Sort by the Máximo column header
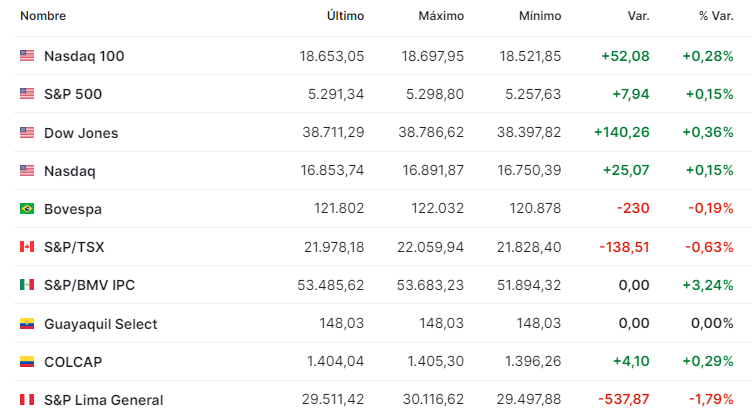The image size is (752, 410). (441, 16)
